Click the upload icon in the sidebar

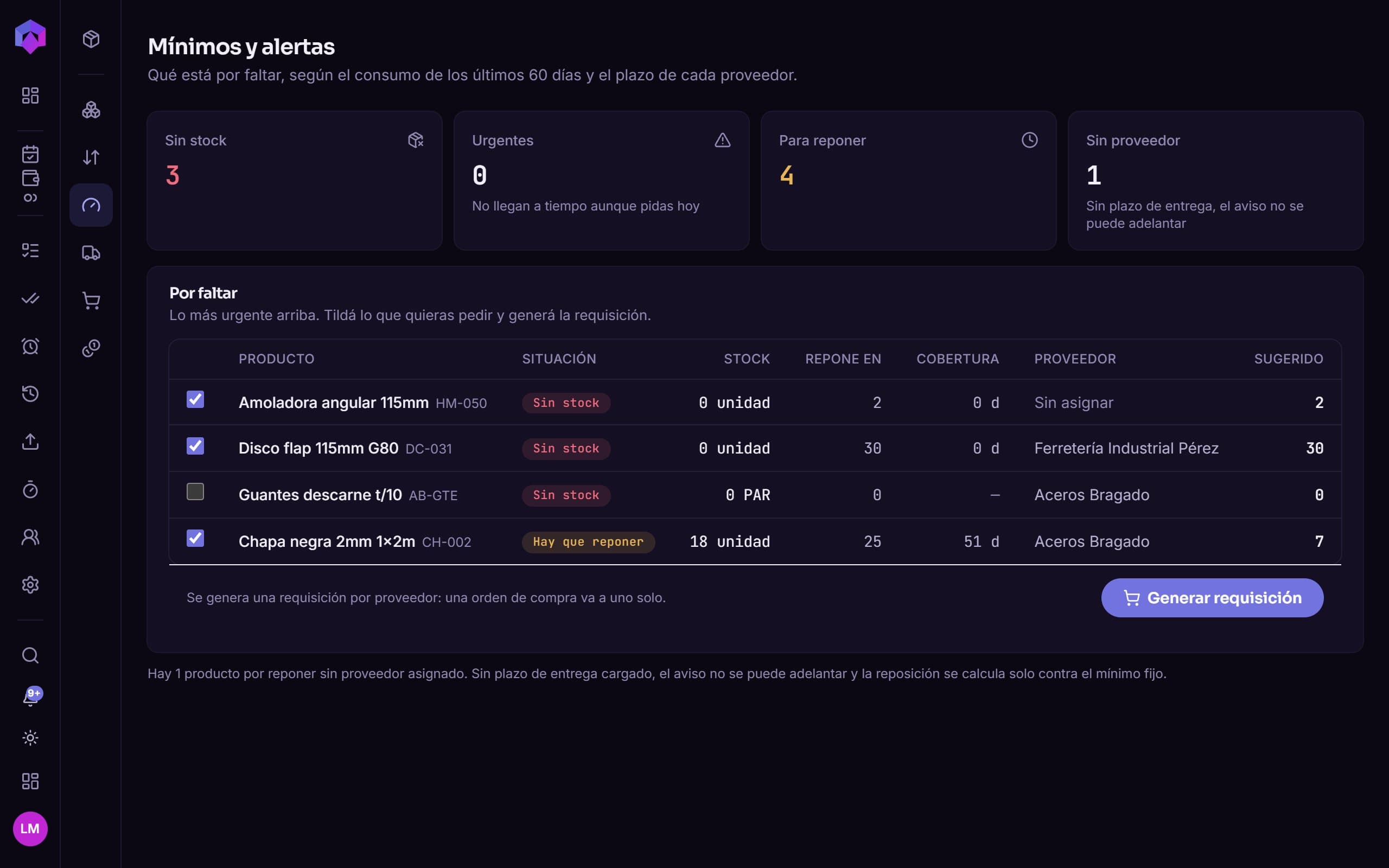pyautogui.click(x=30, y=442)
